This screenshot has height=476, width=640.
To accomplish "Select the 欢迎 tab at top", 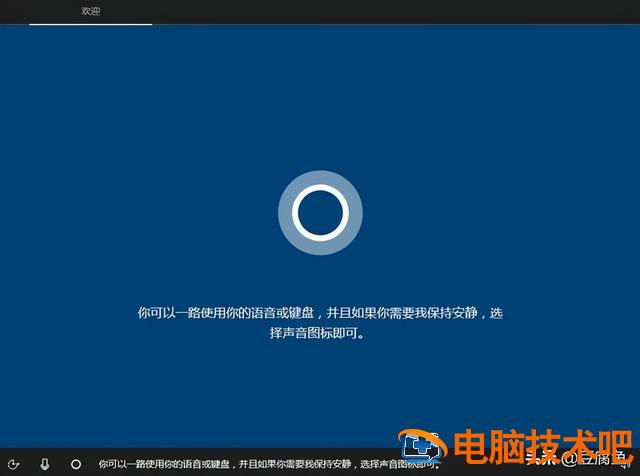I will pyautogui.click(x=91, y=11).
